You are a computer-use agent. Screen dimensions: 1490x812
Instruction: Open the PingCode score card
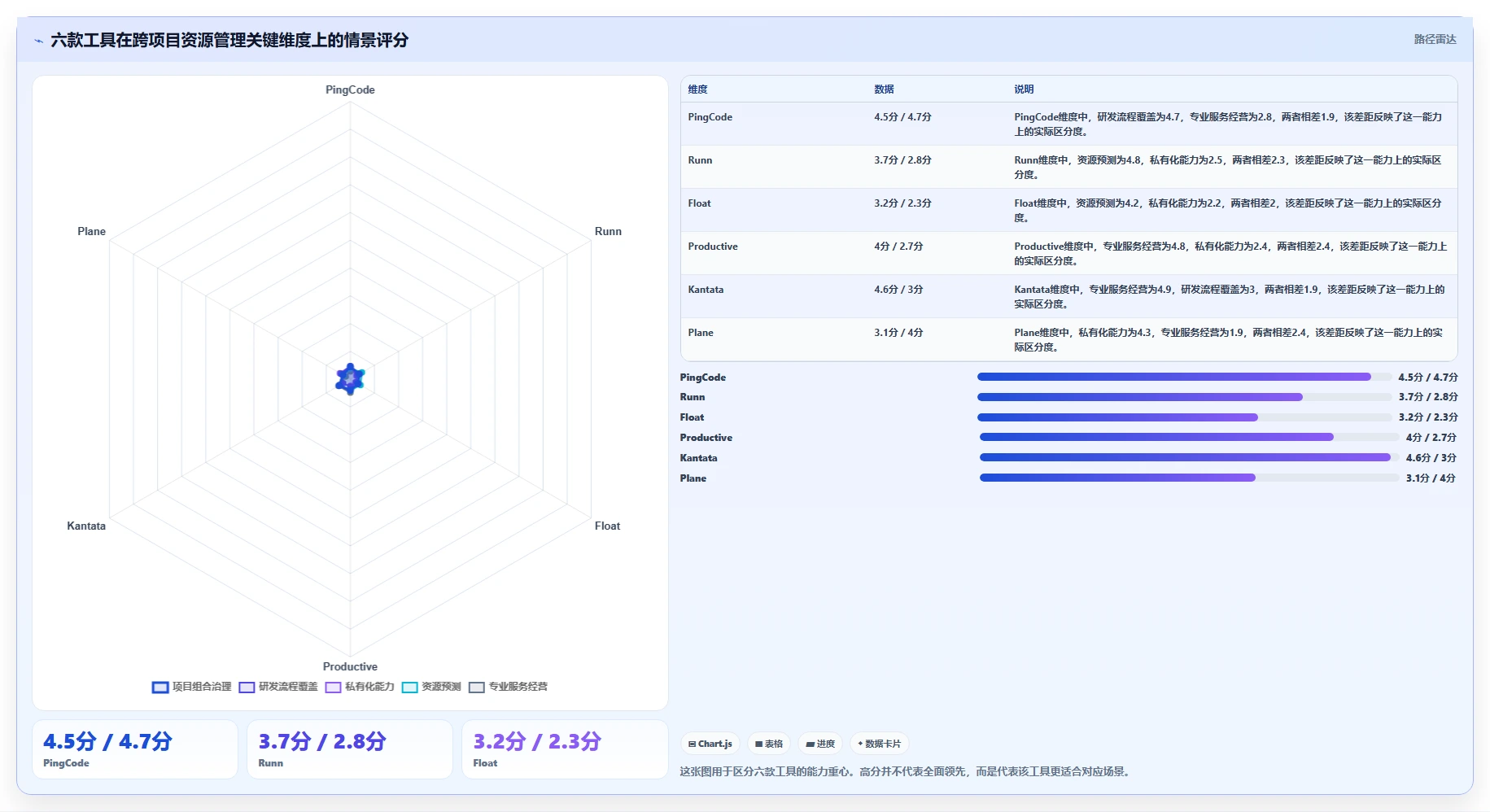(x=135, y=749)
